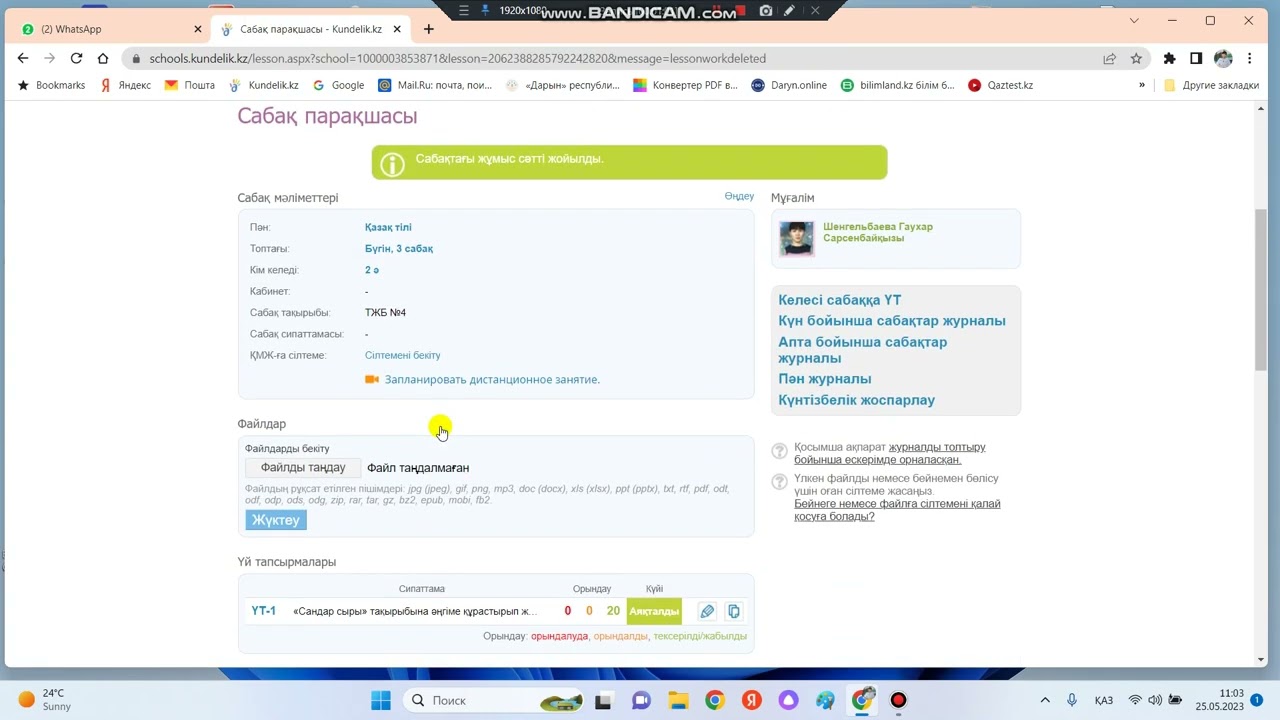Click the help question icon beside Қосымша ақпарат

[x=780, y=452]
